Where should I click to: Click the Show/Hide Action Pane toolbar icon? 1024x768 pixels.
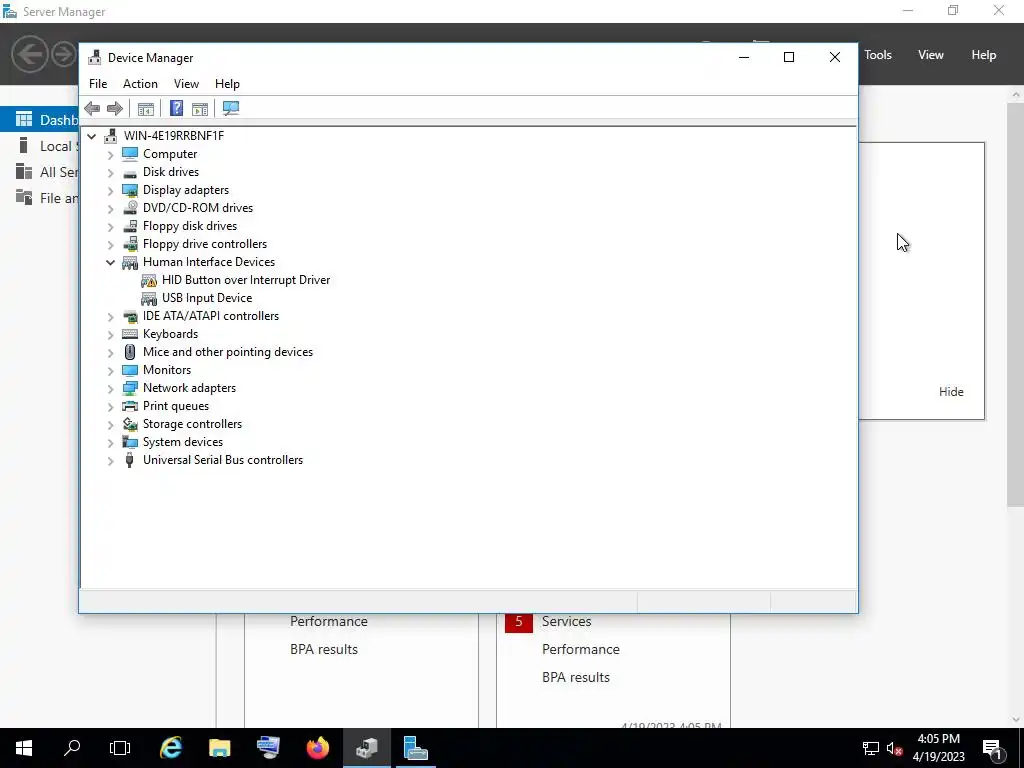(200, 108)
